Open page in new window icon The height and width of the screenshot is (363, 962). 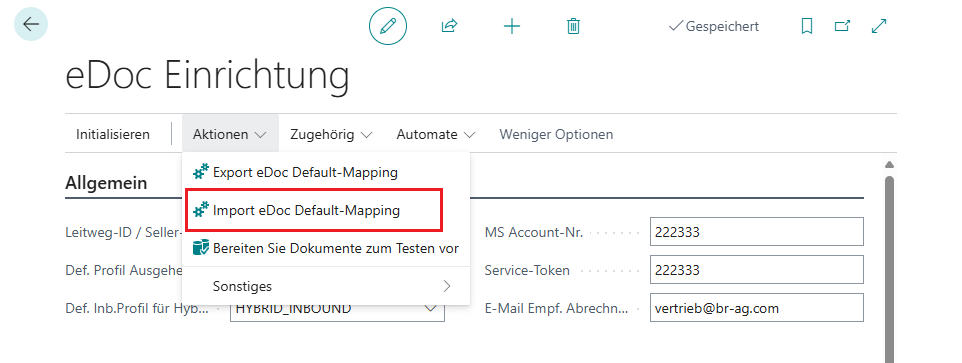(842, 26)
